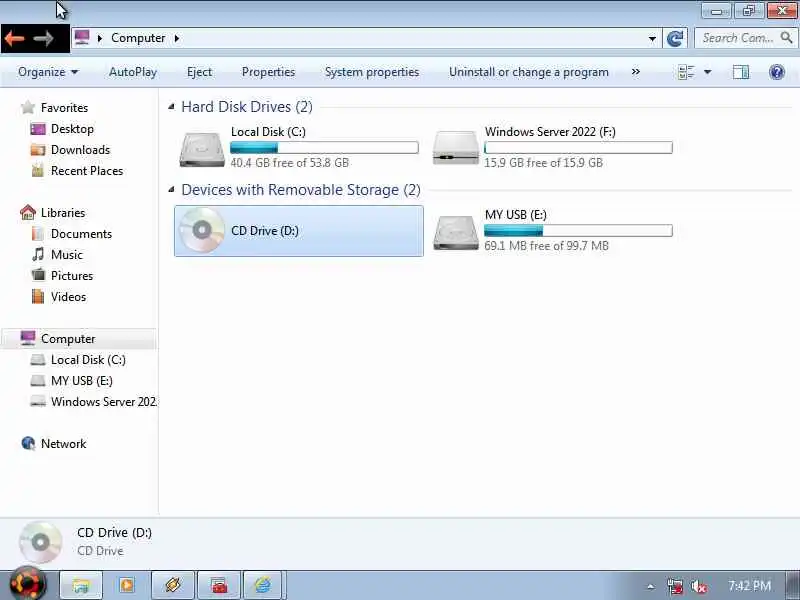Open System properties from the toolbar

click(x=372, y=72)
